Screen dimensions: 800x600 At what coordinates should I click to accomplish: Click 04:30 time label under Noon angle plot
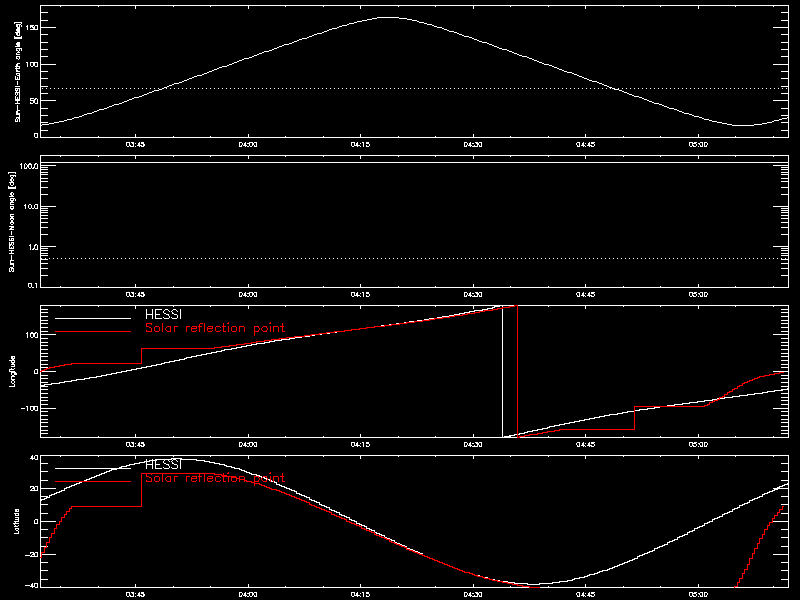(x=473, y=295)
